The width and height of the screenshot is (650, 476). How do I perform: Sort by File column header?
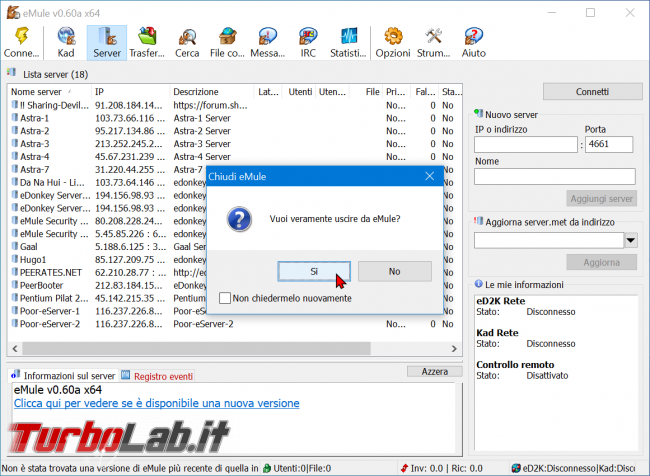pyautogui.click(x=366, y=92)
